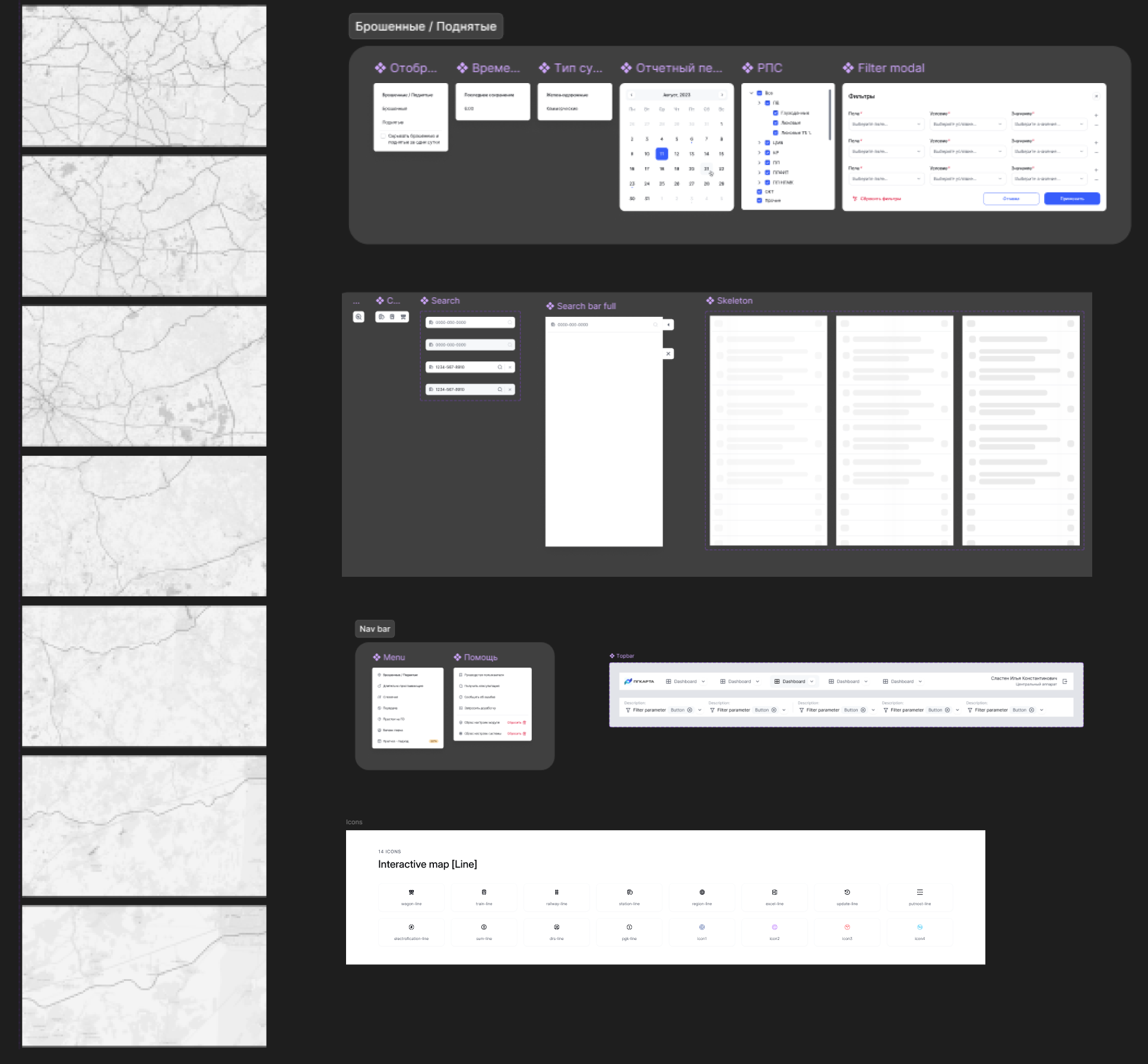
Task: Click next month arrow in calendar
Action: tap(722, 95)
